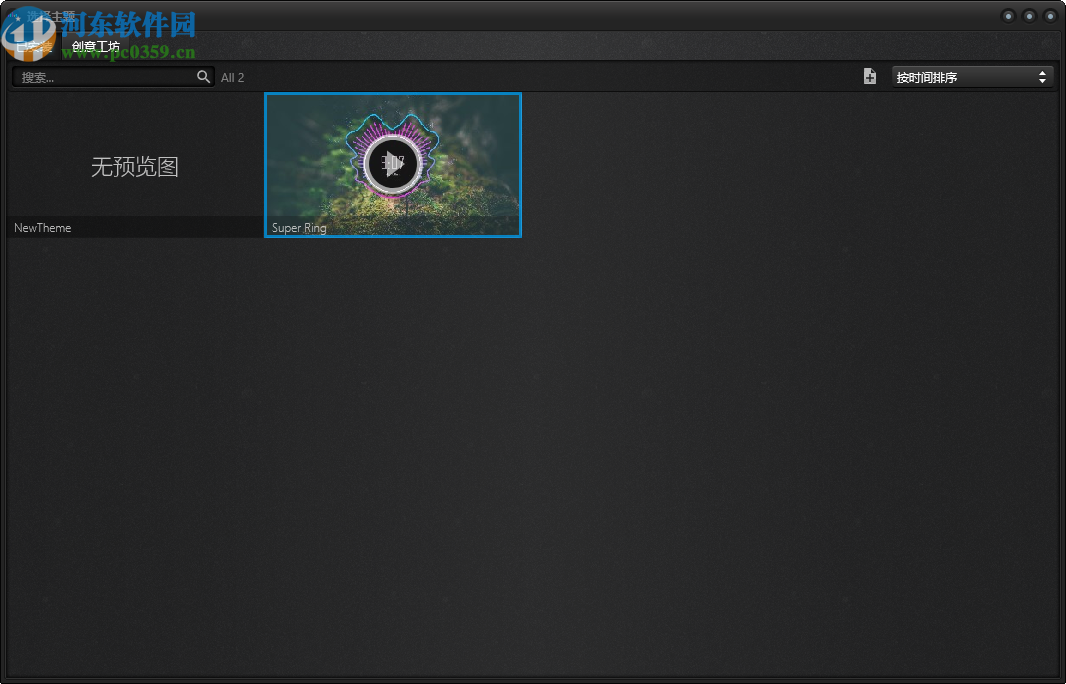1066x684 pixels.
Task: Click the new theme file icon
Action: tap(870, 76)
